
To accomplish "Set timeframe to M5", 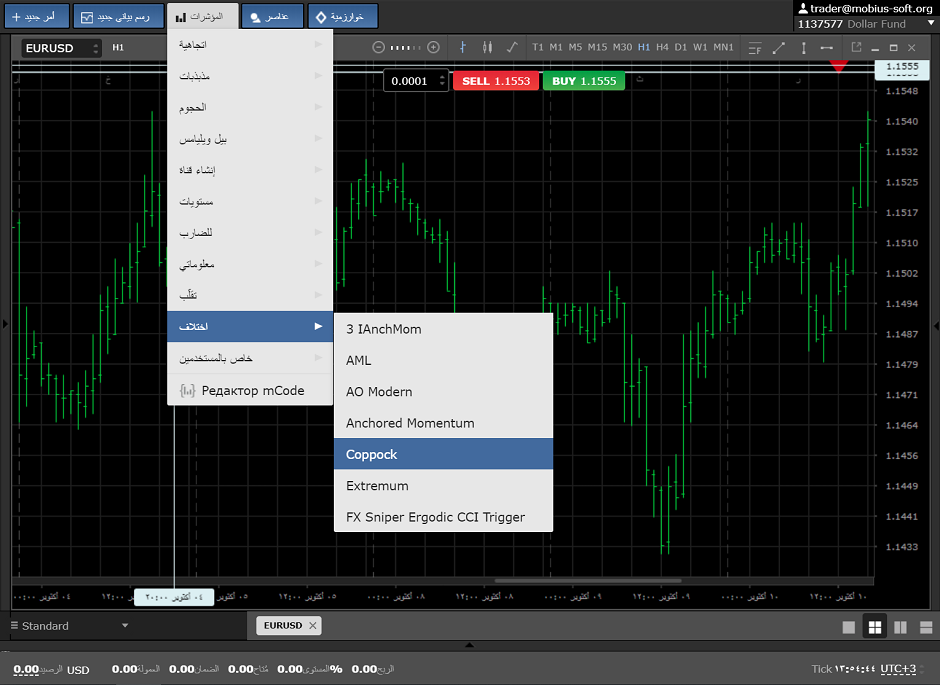I will pos(575,47).
